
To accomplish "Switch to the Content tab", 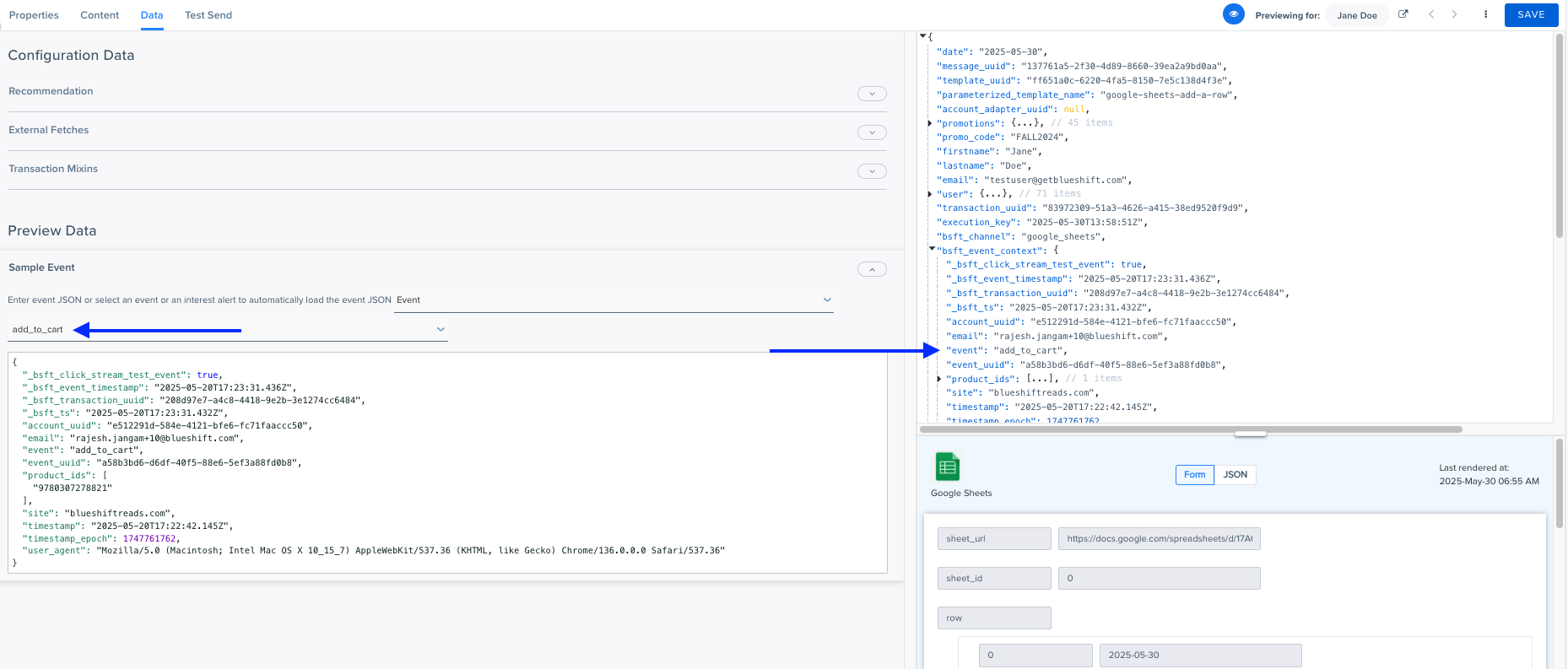I will (x=100, y=15).
